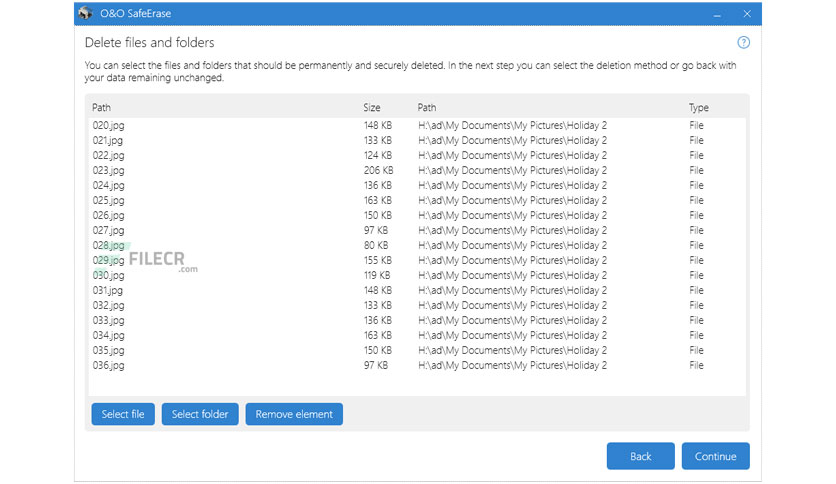Select file 022.jpg in the list
Viewport: 836px width, 484px height.
(x=108, y=155)
